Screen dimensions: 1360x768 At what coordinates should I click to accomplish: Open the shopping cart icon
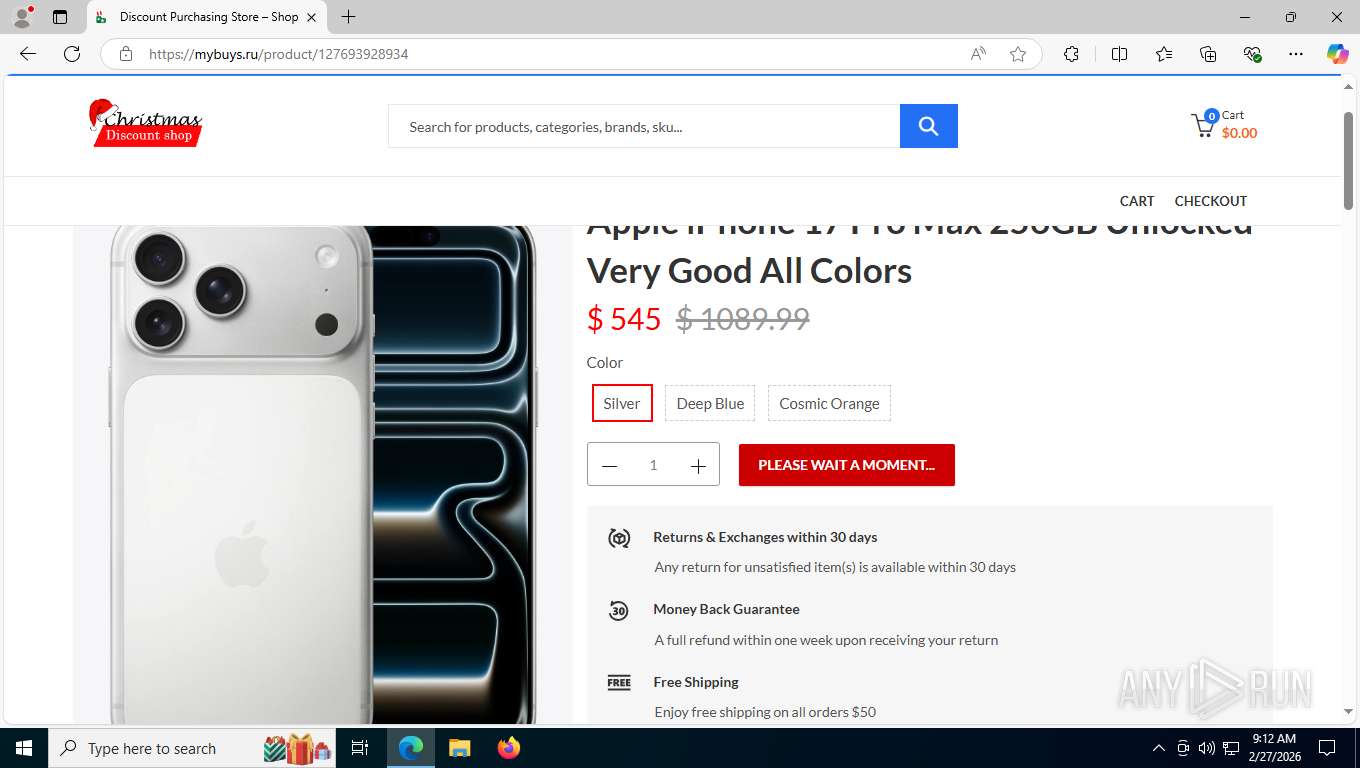click(x=1204, y=125)
